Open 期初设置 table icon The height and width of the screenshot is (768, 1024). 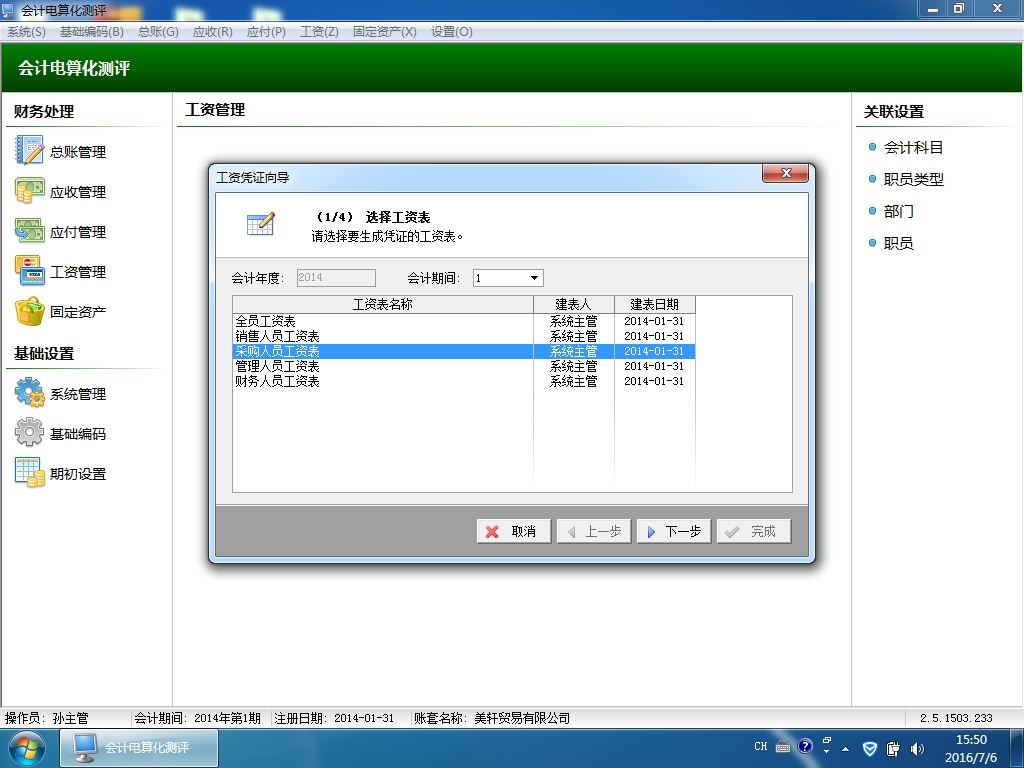point(29,473)
